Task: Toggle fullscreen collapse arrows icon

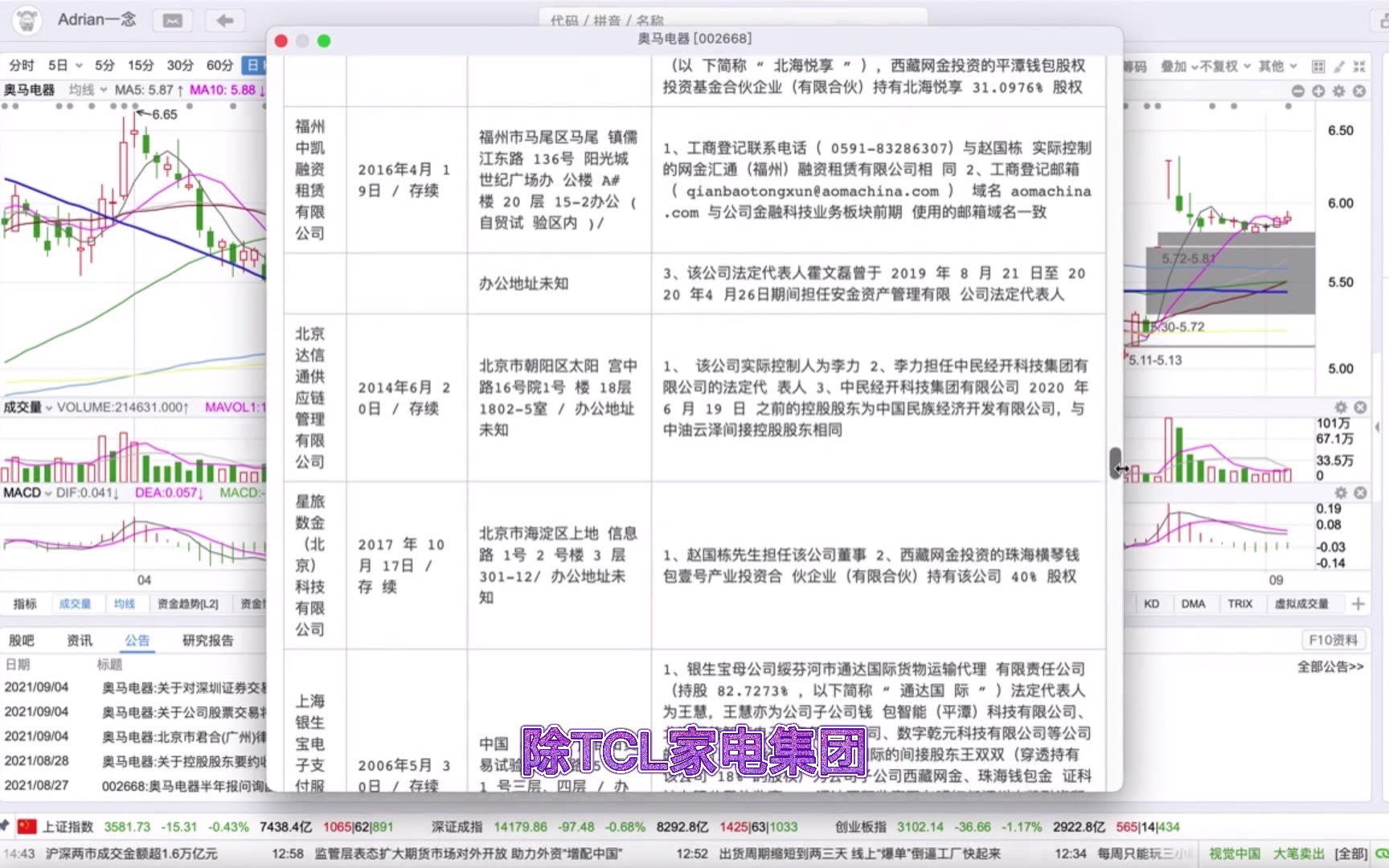Action: point(1359,66)
